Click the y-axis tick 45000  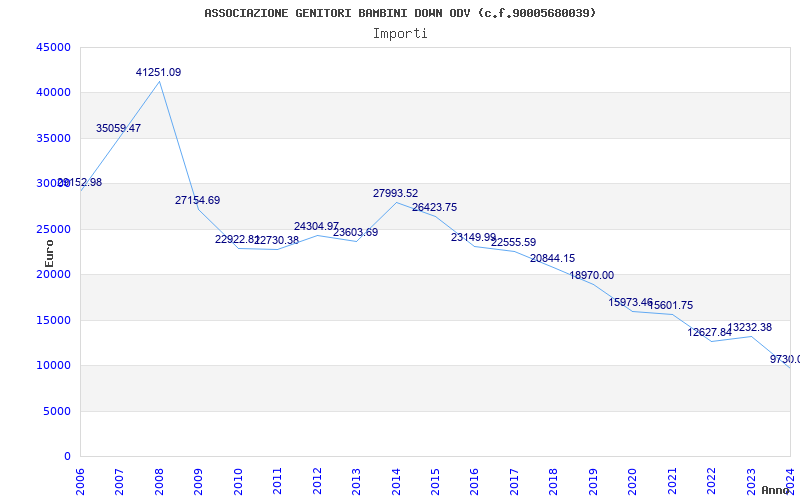coord(54,47)
